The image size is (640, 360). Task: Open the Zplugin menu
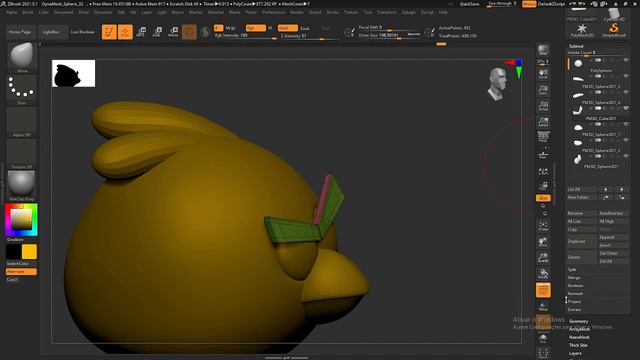pyautogui.click(x=408, y=12)
